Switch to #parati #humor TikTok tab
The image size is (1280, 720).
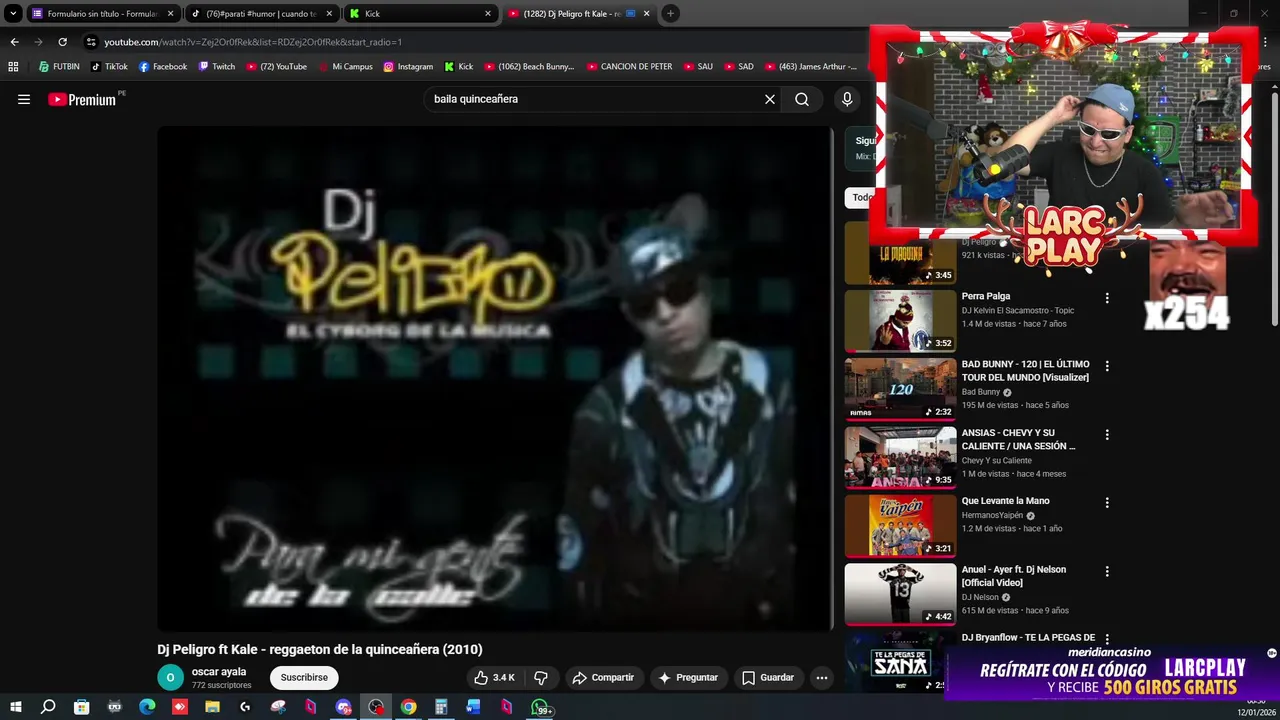(x=261, y=14)
